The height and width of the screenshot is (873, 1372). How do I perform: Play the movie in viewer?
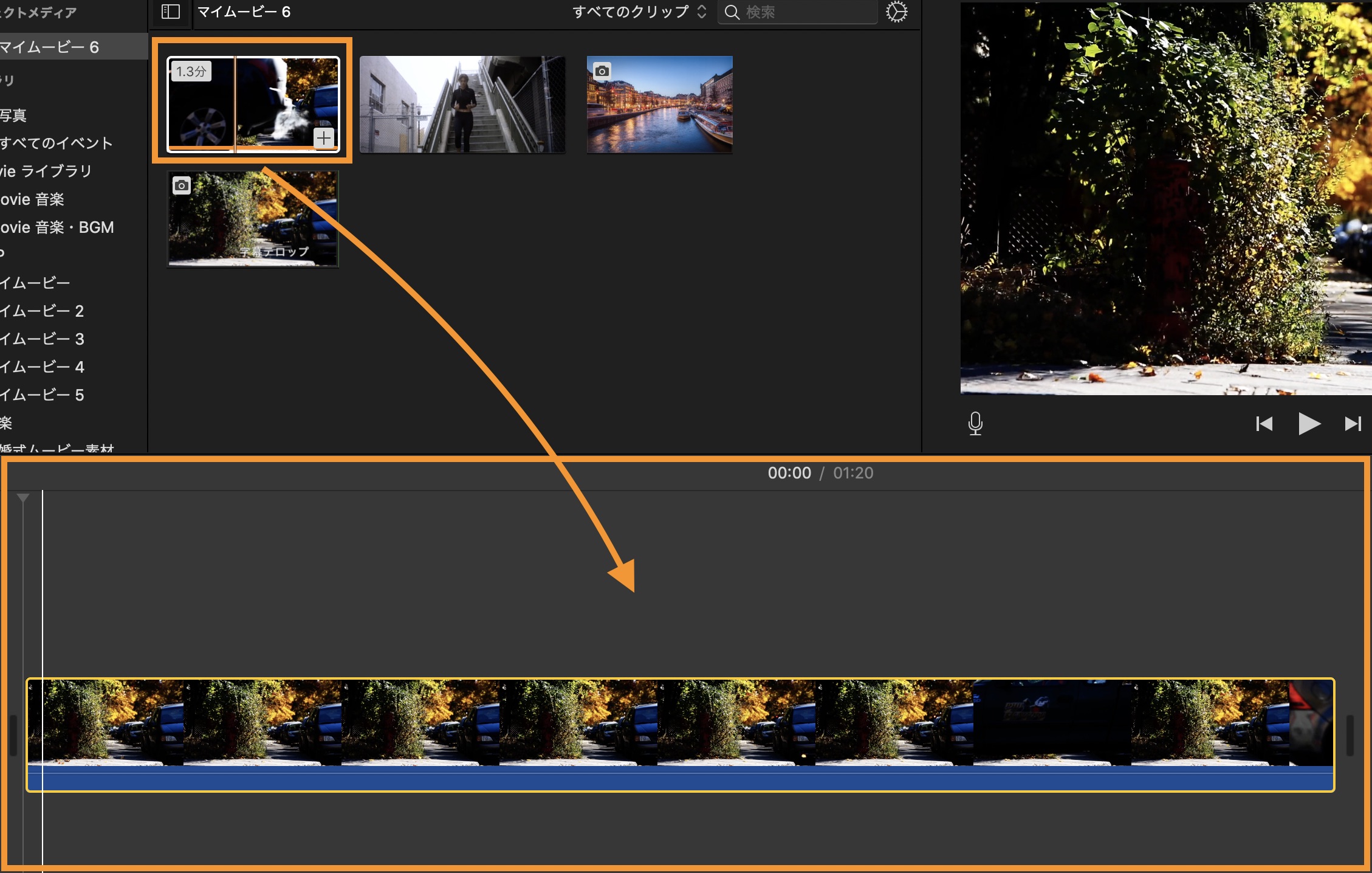(x=1309, y=423)
